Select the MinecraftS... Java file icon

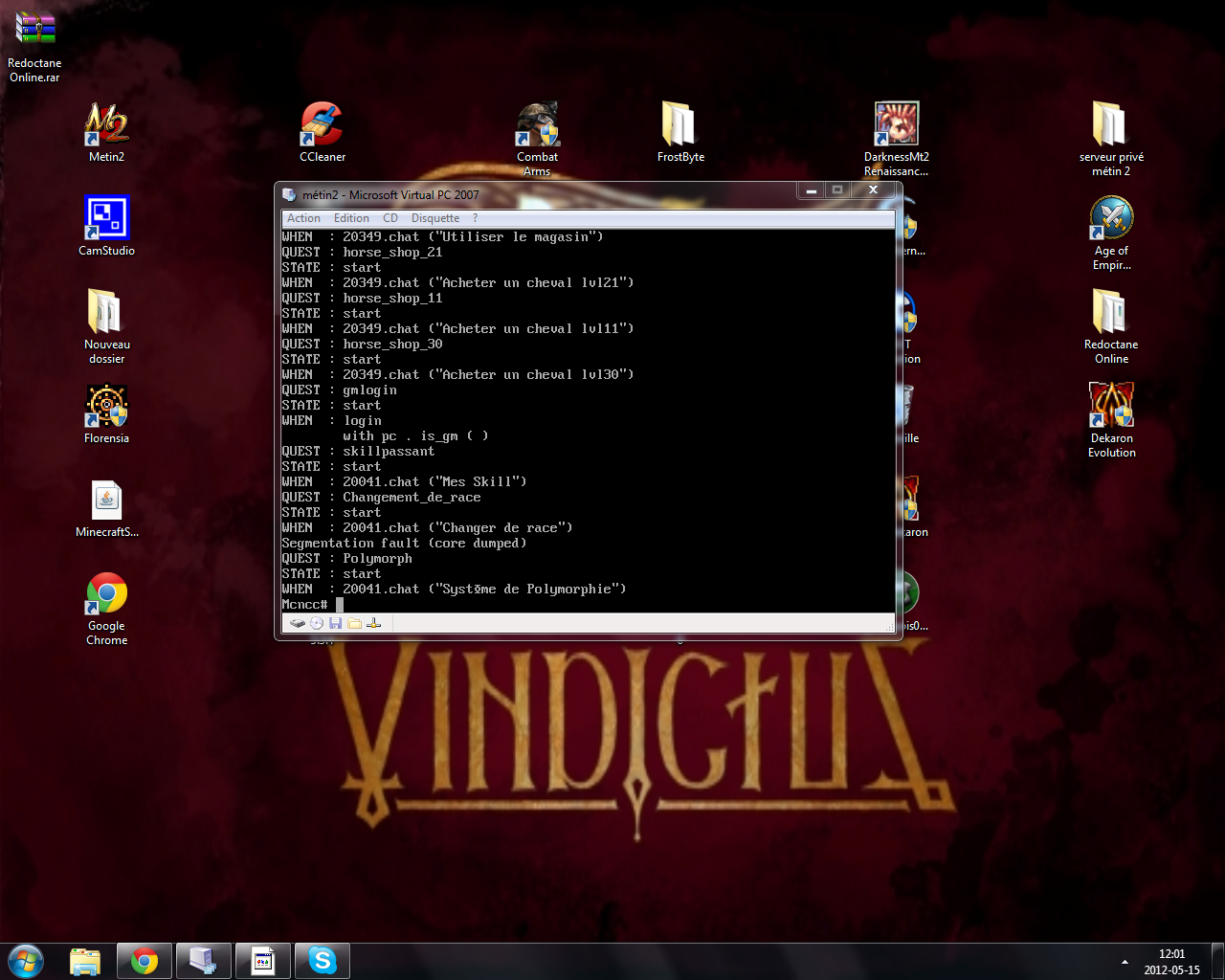[x=106, y=508]
